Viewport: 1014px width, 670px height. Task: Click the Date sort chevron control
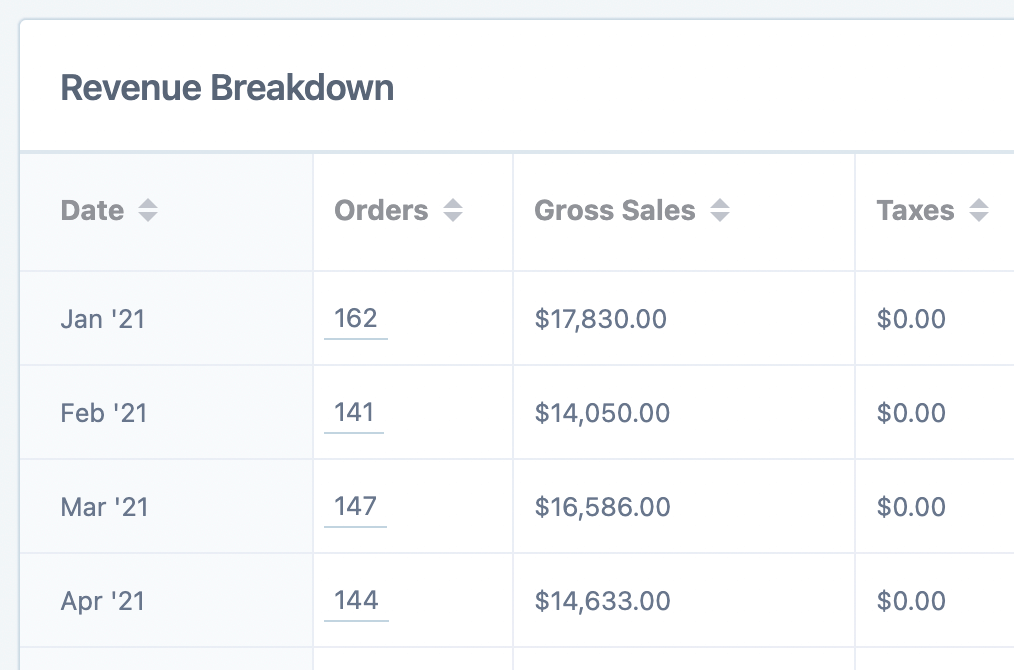(x=148, y=210)
